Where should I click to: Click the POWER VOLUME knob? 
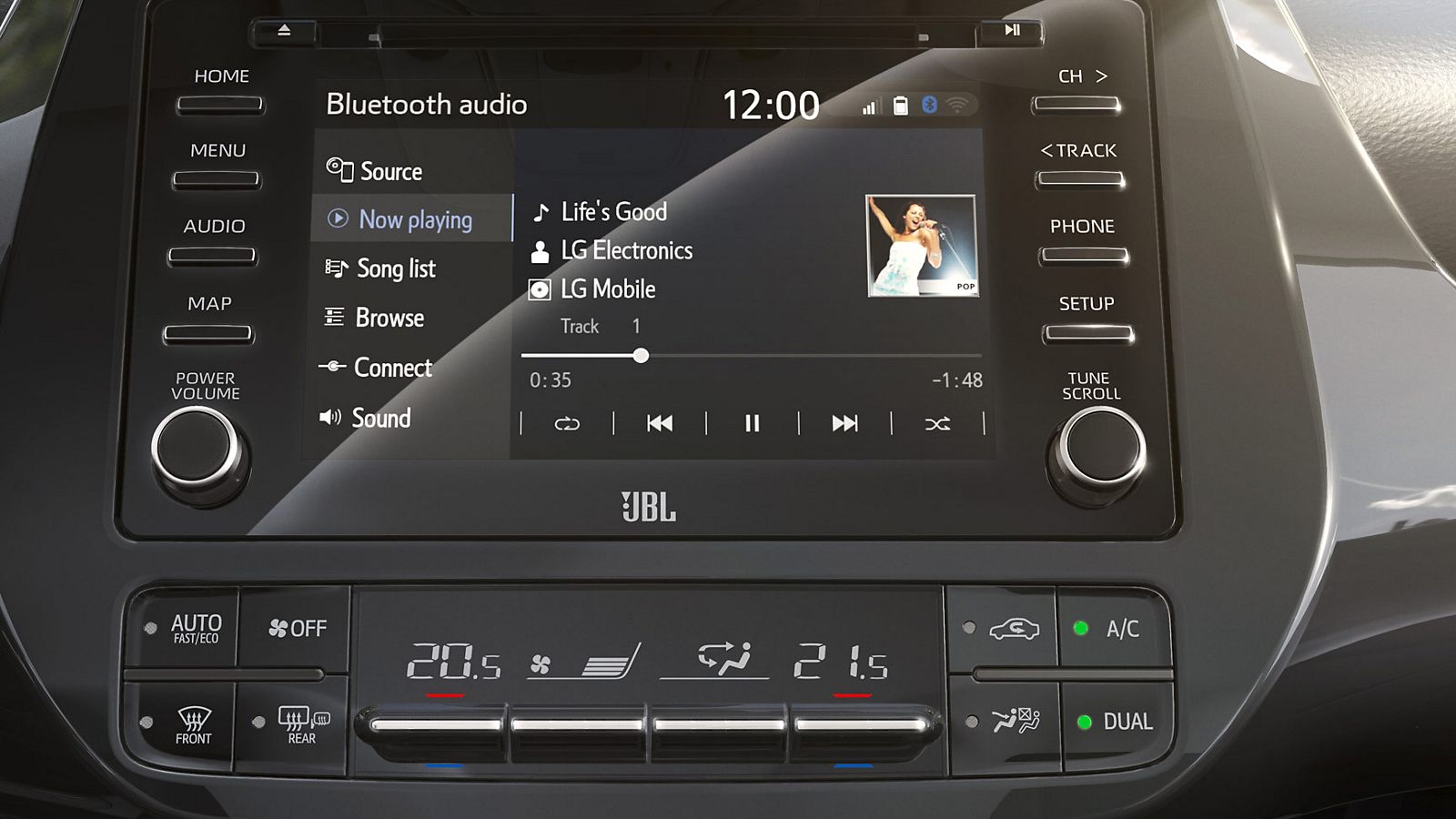tap(197, 449)
